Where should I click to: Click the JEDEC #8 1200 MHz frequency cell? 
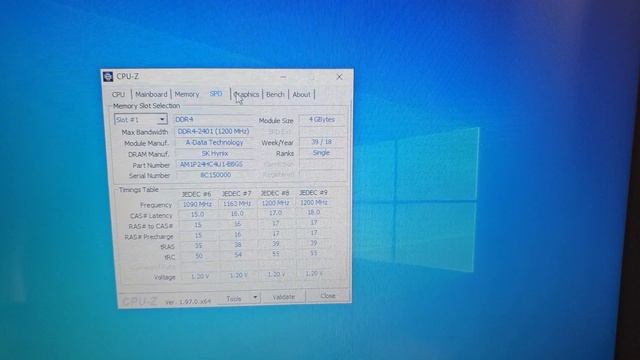276,203
